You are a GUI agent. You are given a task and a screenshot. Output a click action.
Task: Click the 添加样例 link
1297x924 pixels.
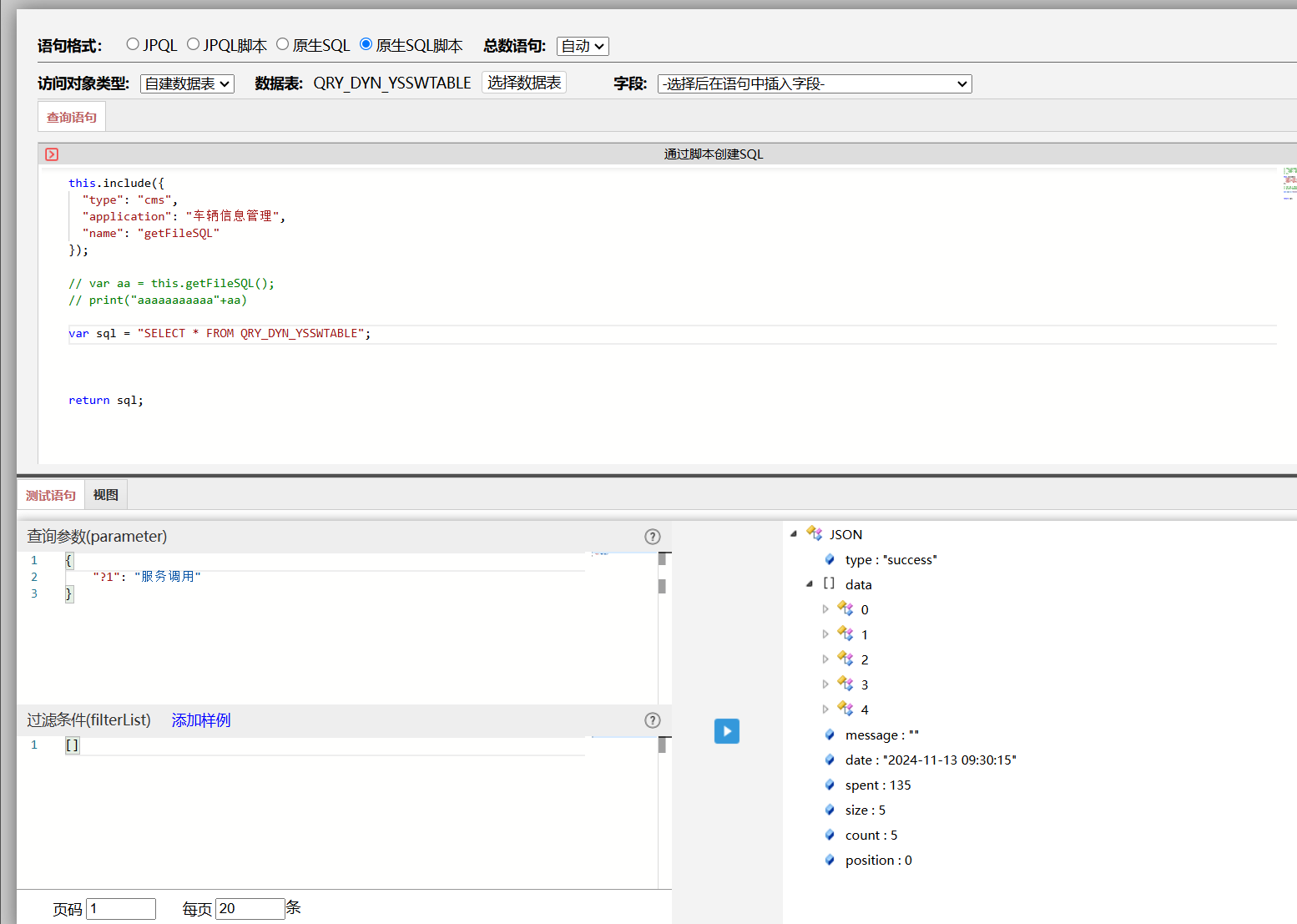click(x=201, y=720)
